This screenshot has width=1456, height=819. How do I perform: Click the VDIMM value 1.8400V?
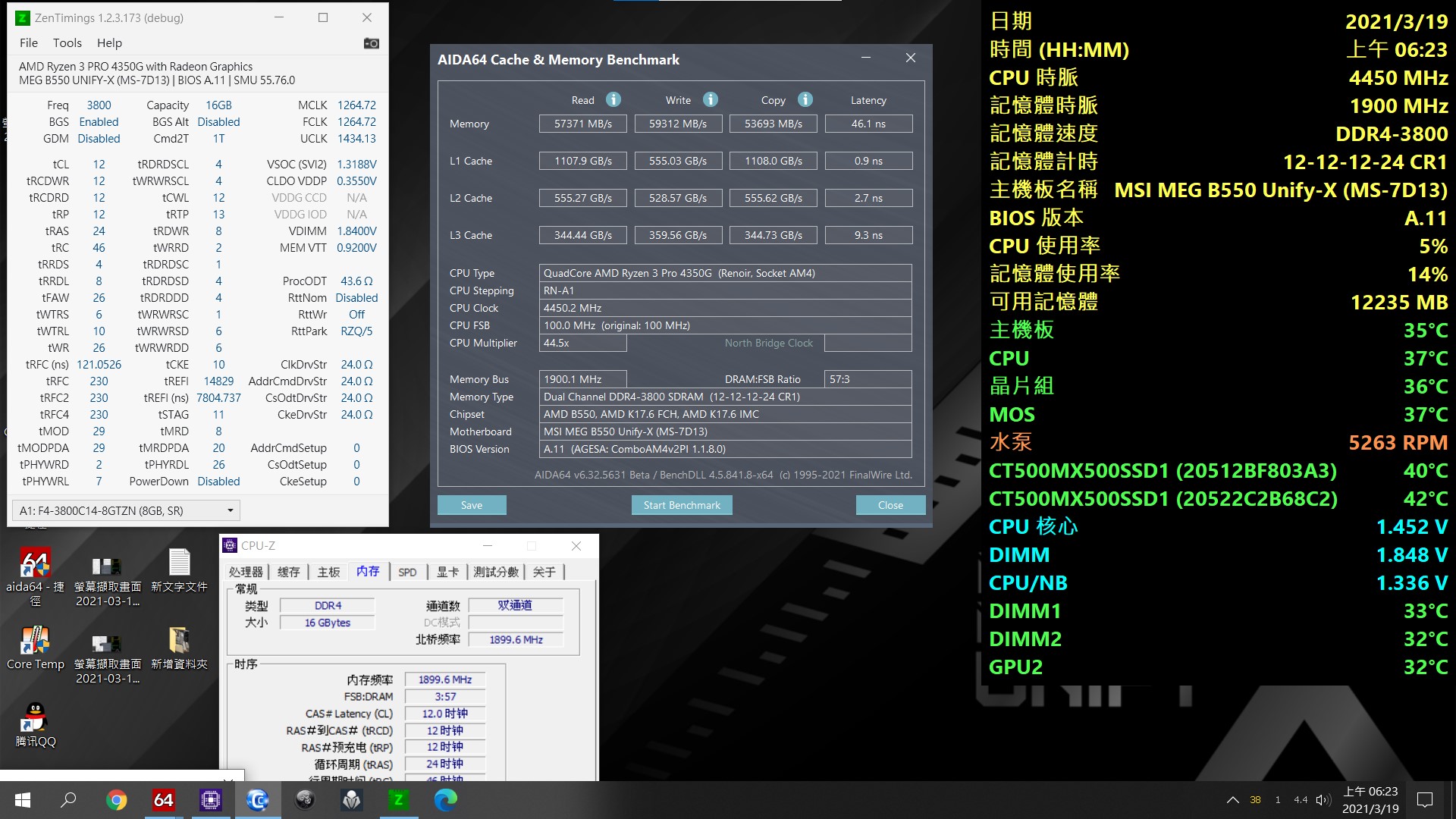pos(356,231)
